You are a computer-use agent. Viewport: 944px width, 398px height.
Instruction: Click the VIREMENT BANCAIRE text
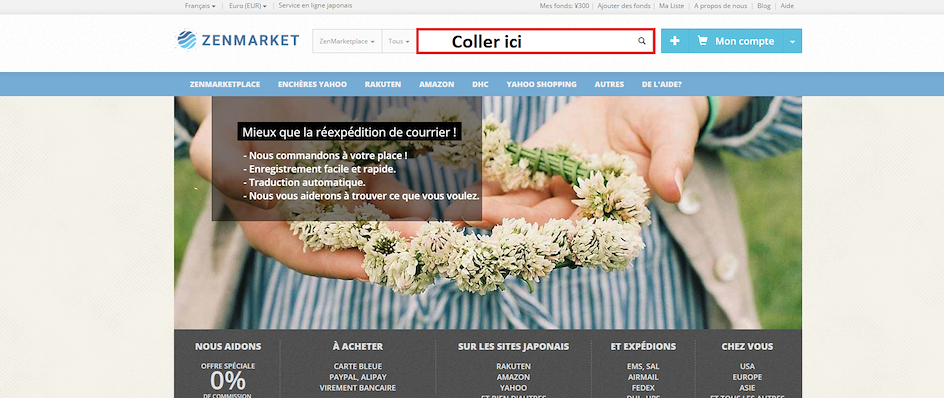pos(358,388)
